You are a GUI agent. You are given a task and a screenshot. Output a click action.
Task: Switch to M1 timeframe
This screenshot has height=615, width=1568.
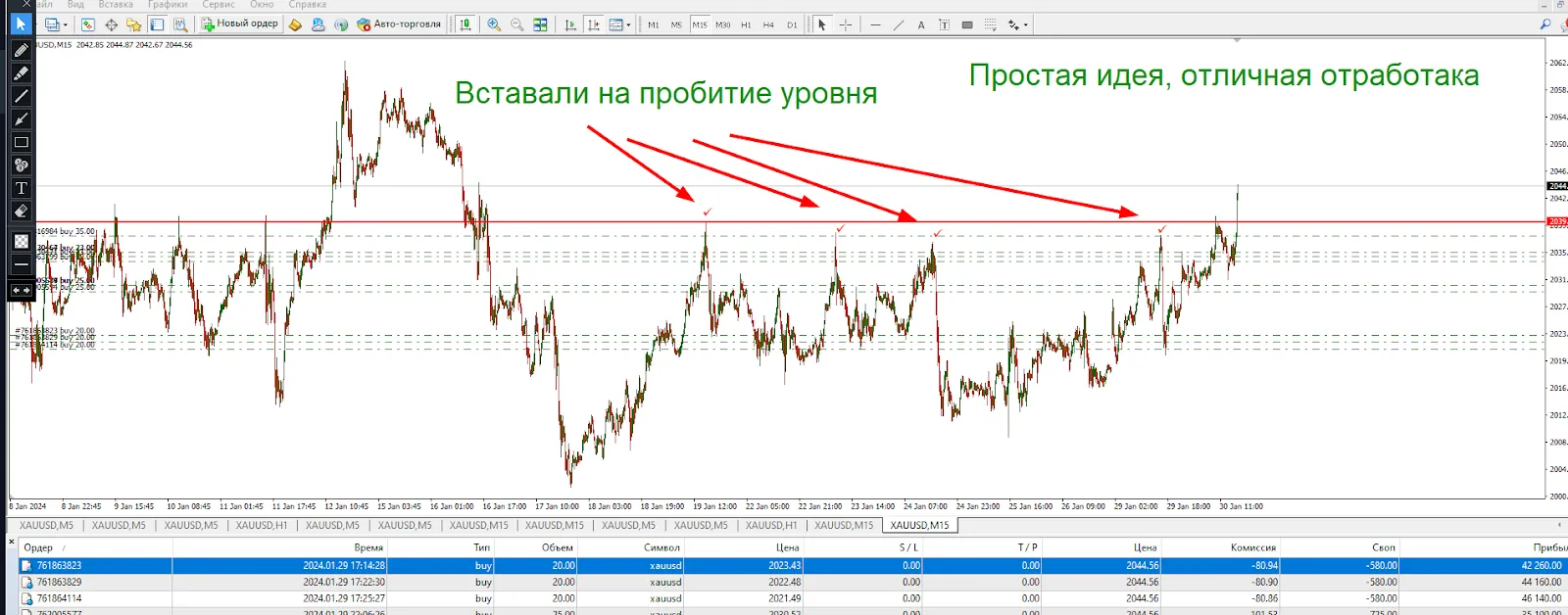point(654,24)
